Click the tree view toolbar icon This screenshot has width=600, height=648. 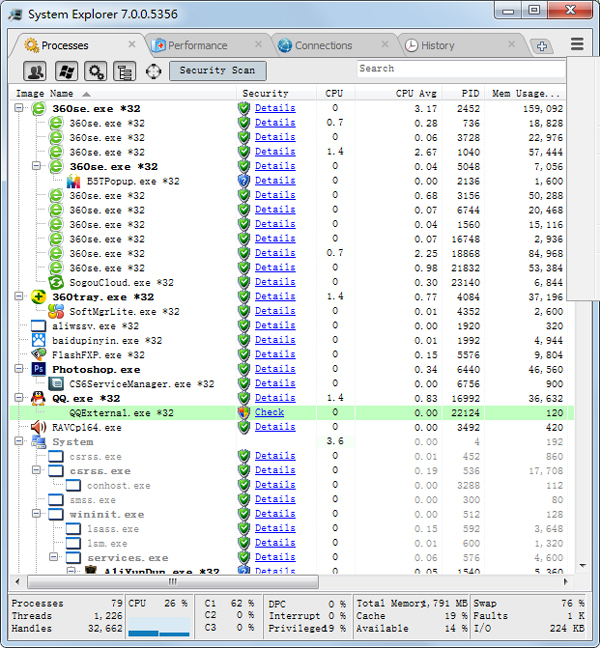pos(125,71)
